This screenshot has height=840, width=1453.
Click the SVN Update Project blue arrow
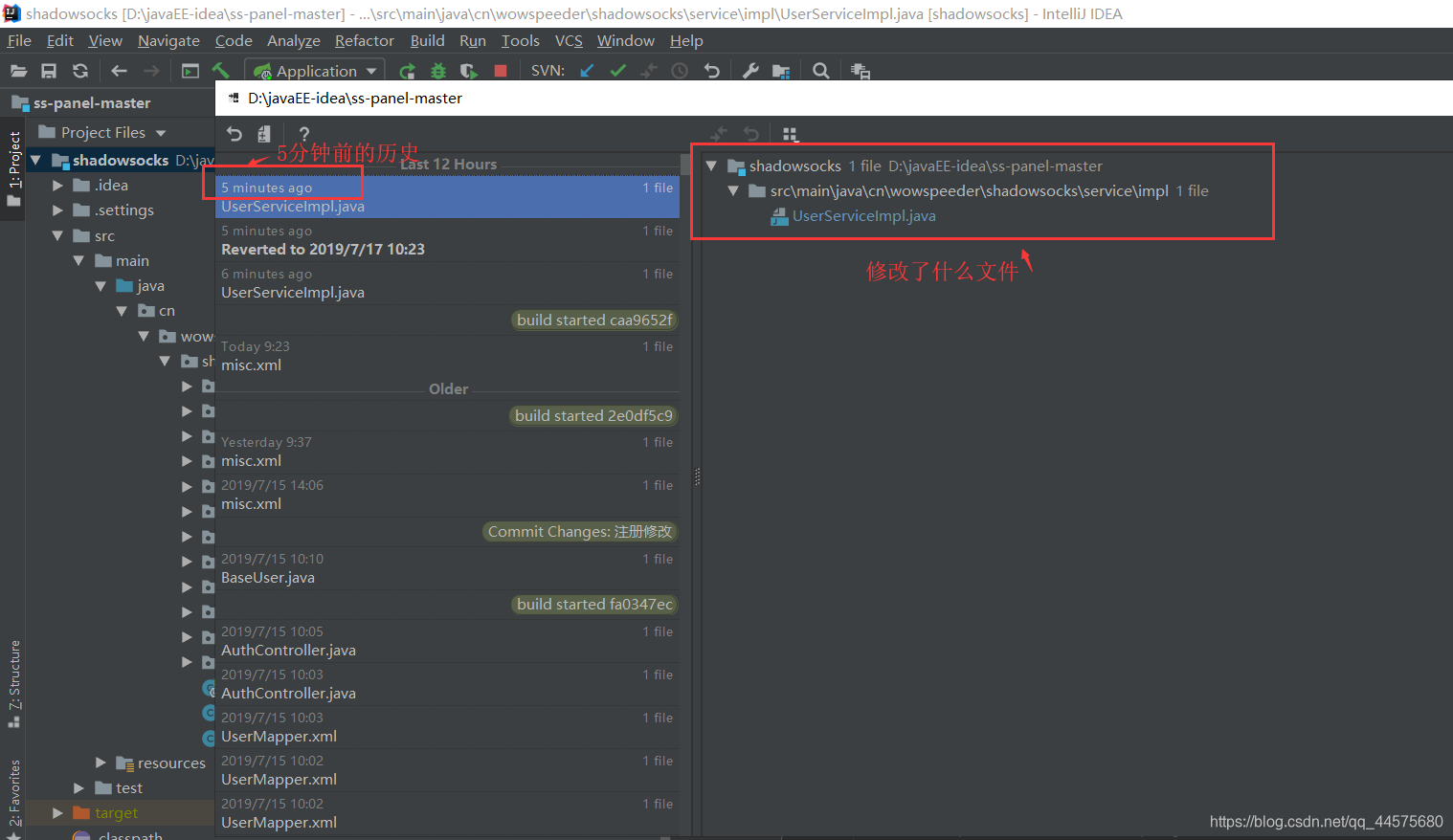[x=587, y=71]
